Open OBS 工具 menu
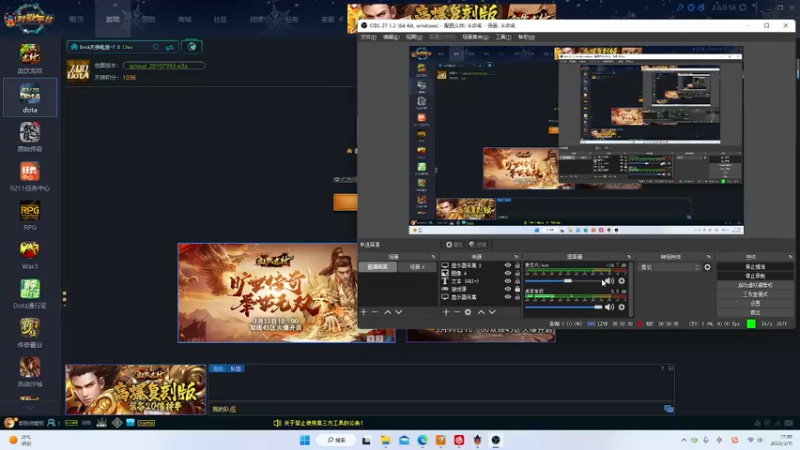800x450 pixels. tap(503, 37)
